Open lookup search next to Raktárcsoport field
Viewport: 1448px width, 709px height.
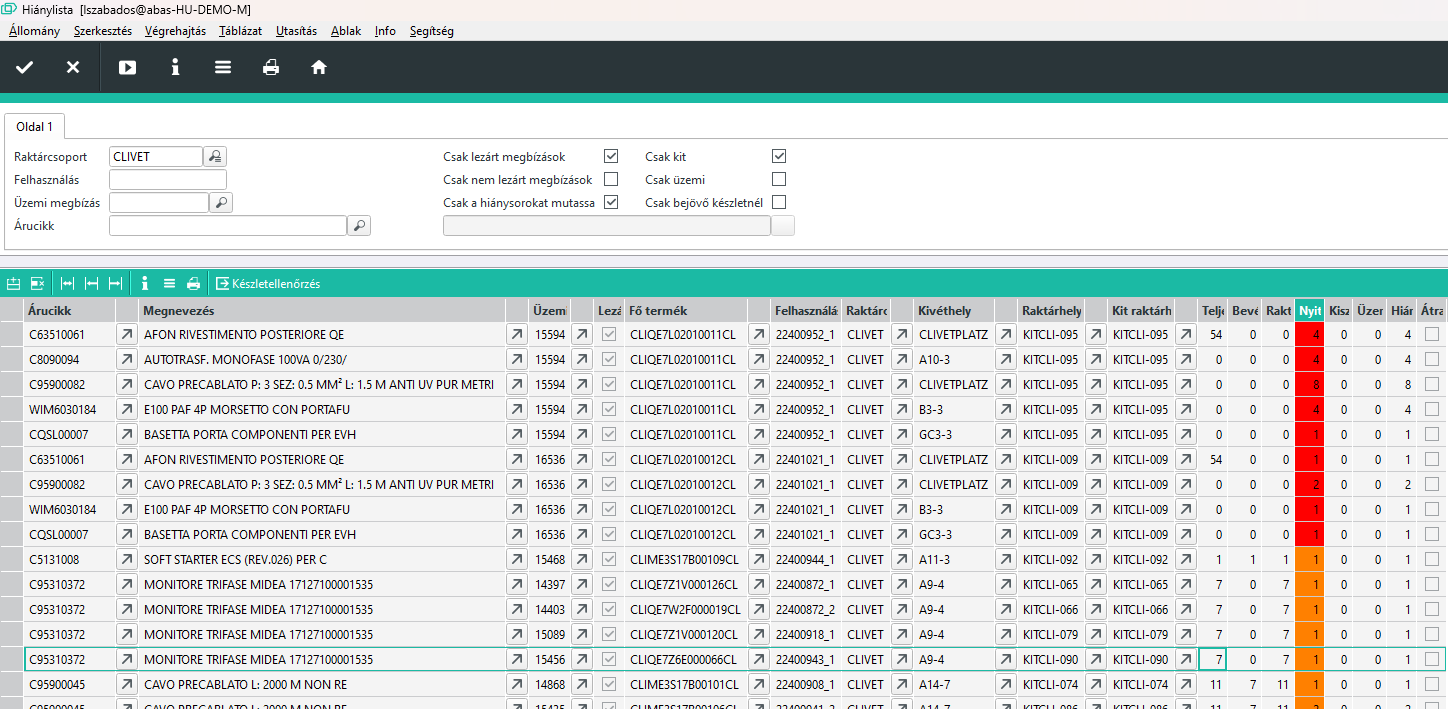click(x=216, y=157)
